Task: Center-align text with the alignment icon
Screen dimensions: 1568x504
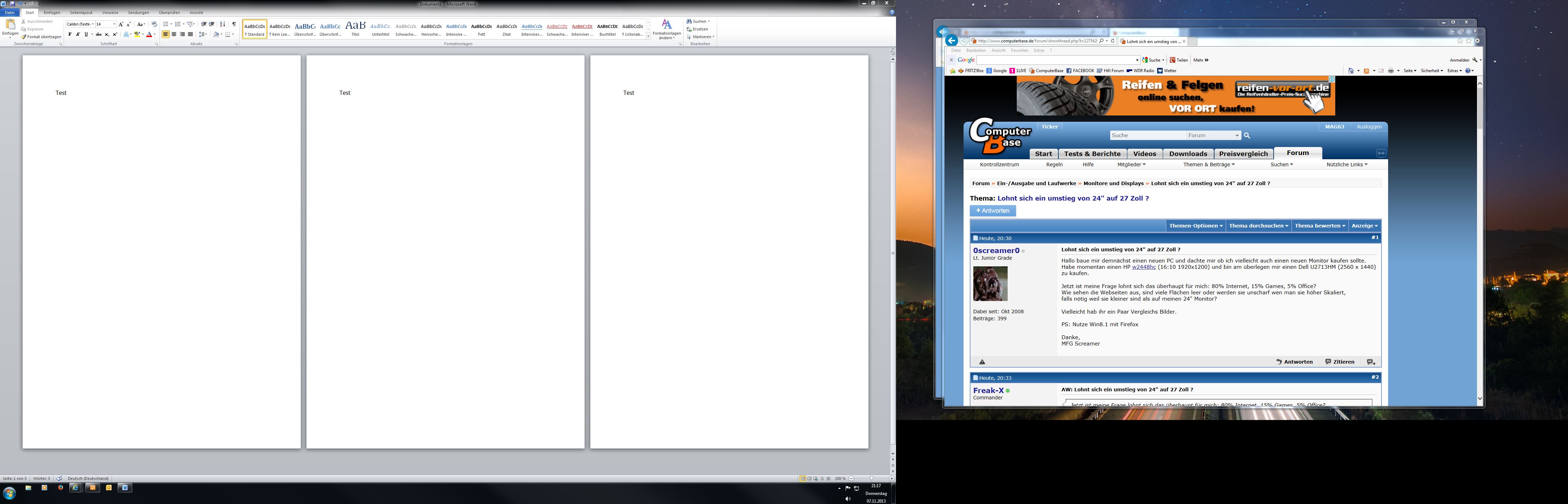Action: point(174,35)
